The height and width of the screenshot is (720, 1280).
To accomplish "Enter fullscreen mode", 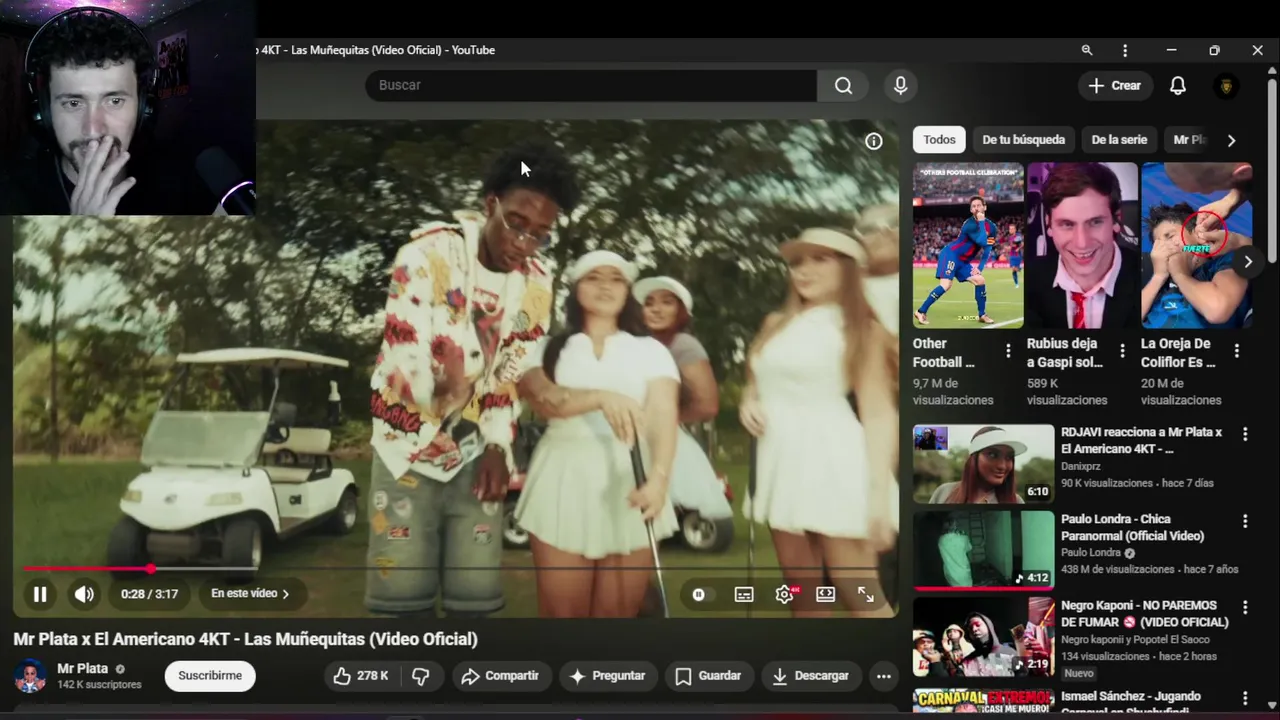I will point(866,594).
